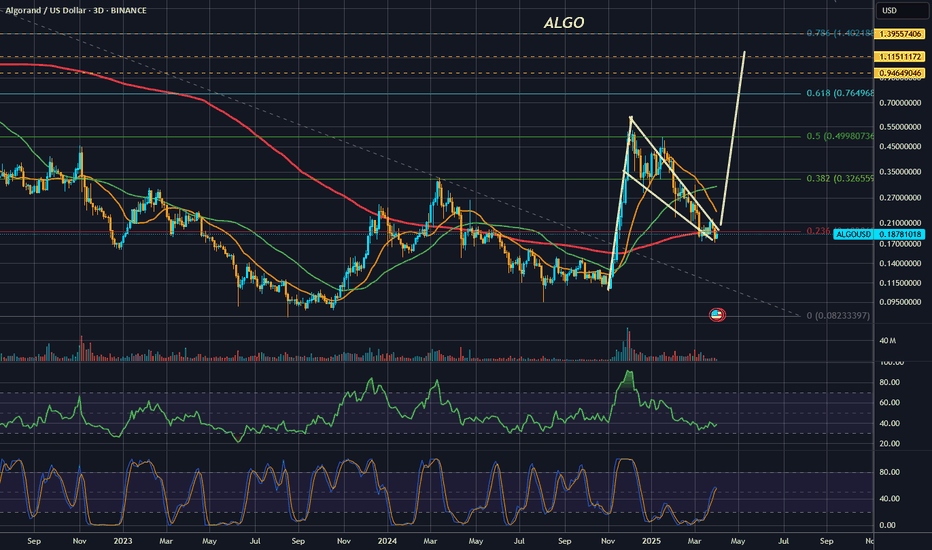Click the US economic event flag icon
The image size is (932, 550).
pyautogui.click(x=717, y=315)
